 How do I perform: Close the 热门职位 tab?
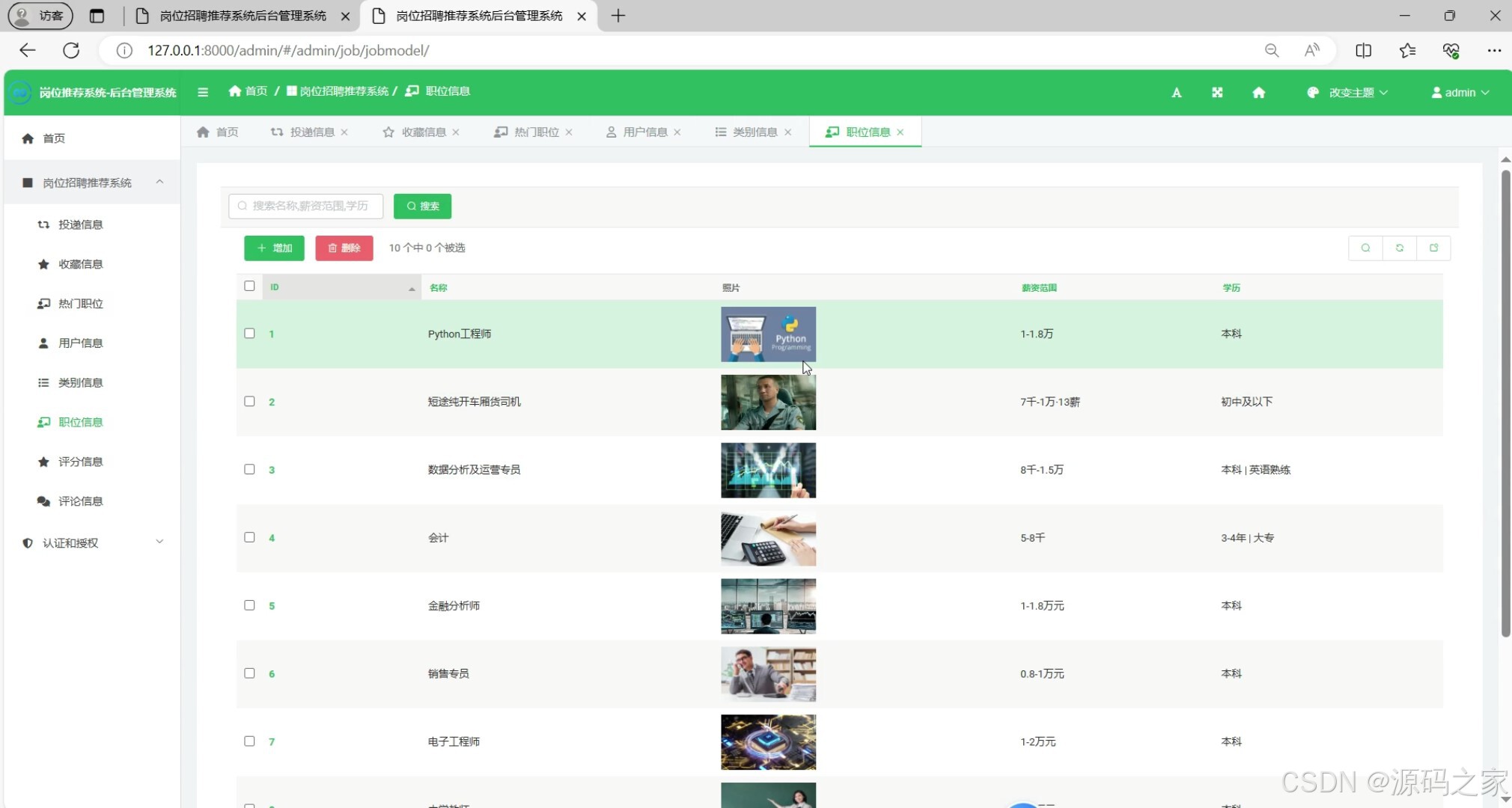(569, 132)
